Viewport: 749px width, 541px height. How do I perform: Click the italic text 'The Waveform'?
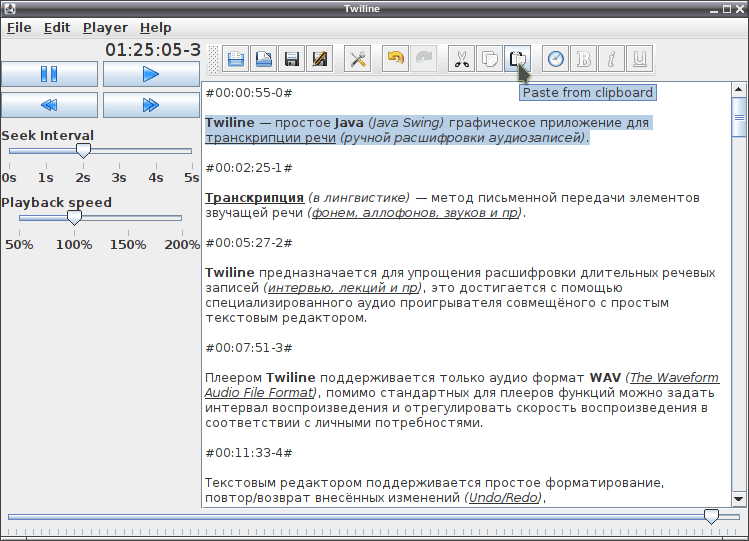(x=674, y=378)
